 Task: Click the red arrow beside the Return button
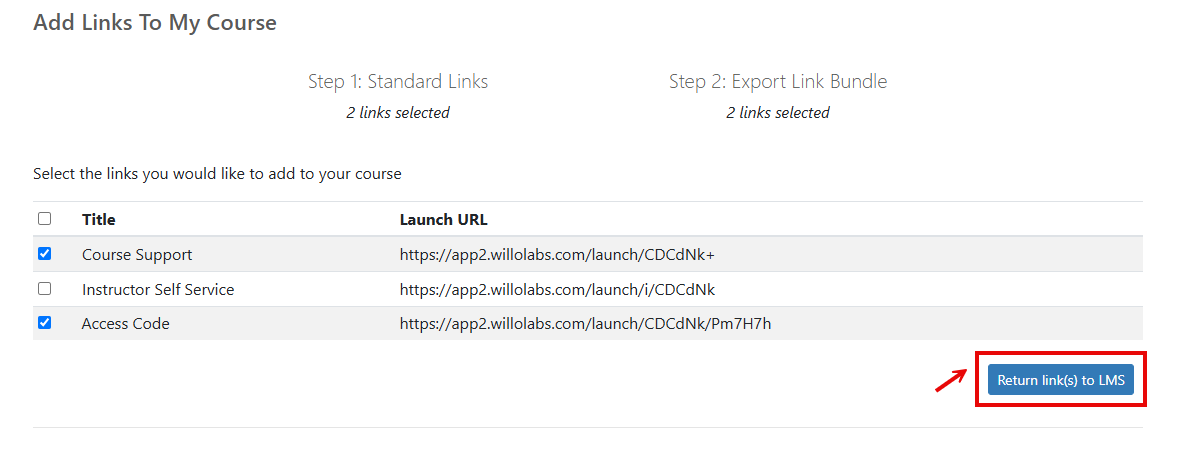click(x=951, y=380)
